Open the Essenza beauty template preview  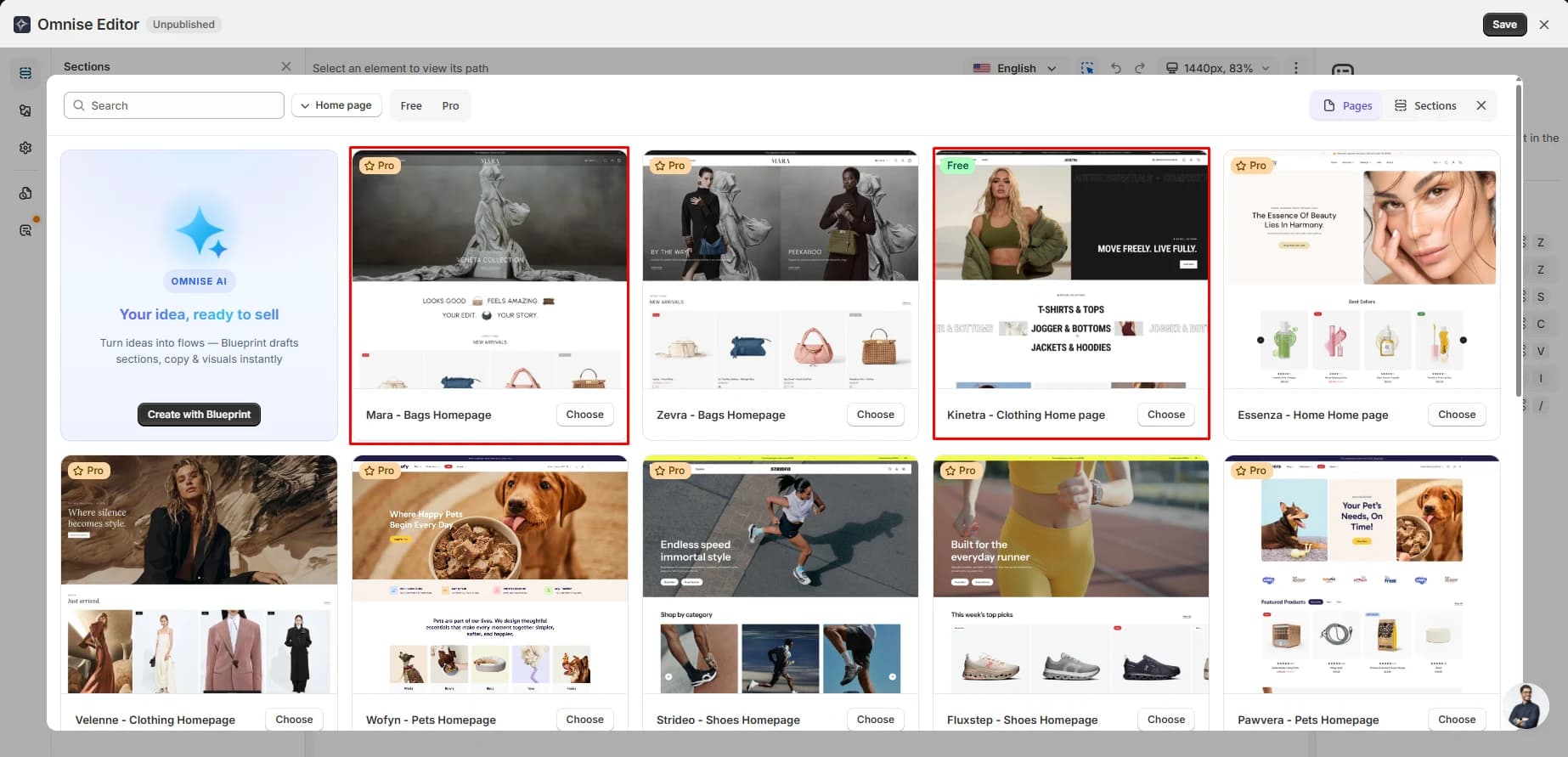tap(1362, 270)
